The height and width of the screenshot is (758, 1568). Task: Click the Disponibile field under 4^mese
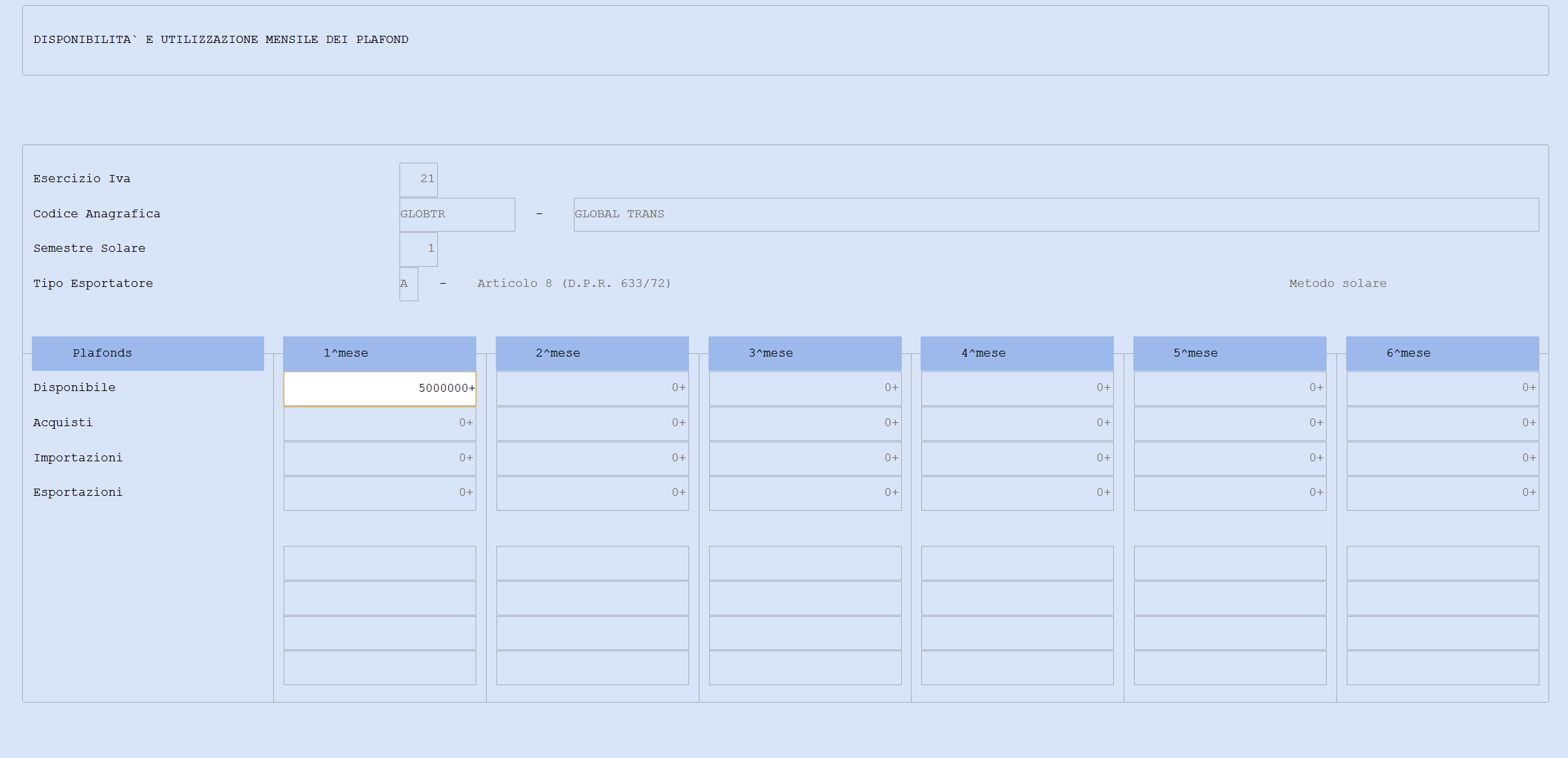point(1018,388)
